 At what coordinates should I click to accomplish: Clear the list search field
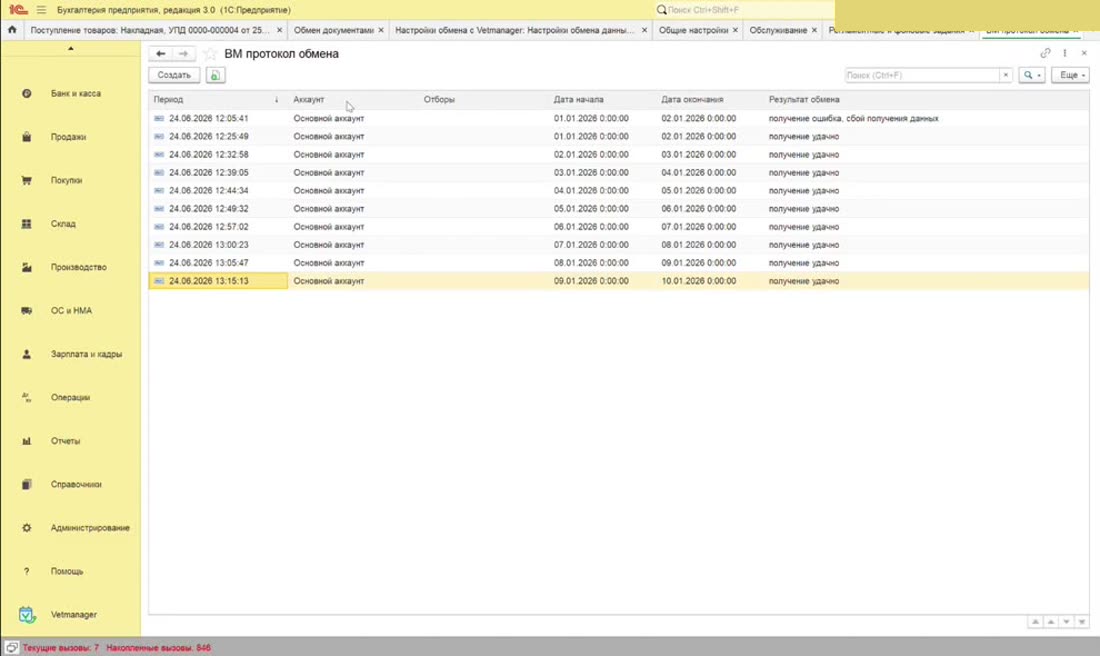1005,75
